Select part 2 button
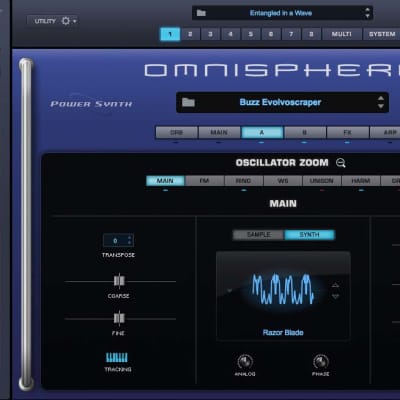The height and width of the screenshot is (400, 400). click(x=190, y=34)
